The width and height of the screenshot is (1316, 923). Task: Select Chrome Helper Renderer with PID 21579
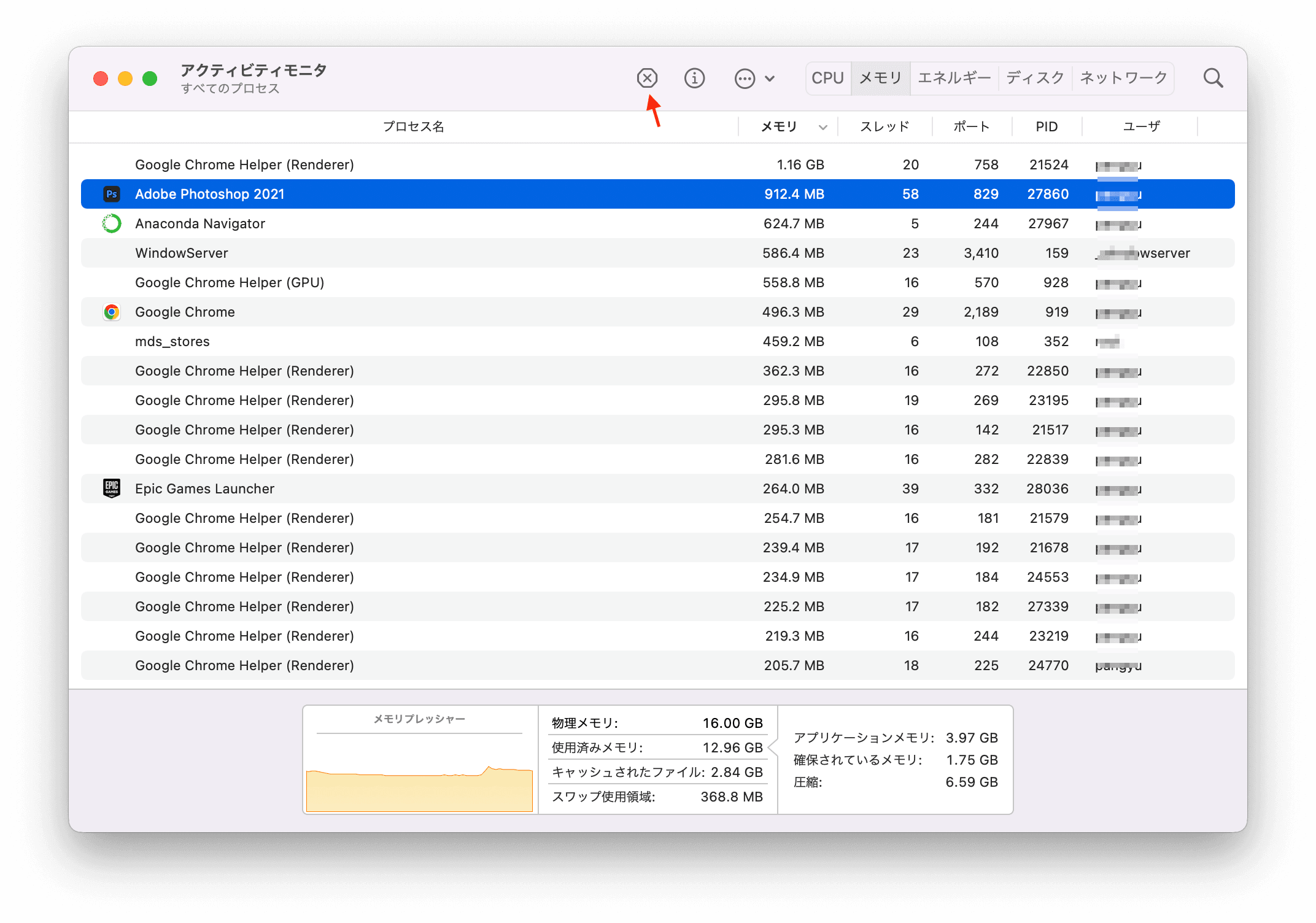pyautogui.click(x=658, y=518)
